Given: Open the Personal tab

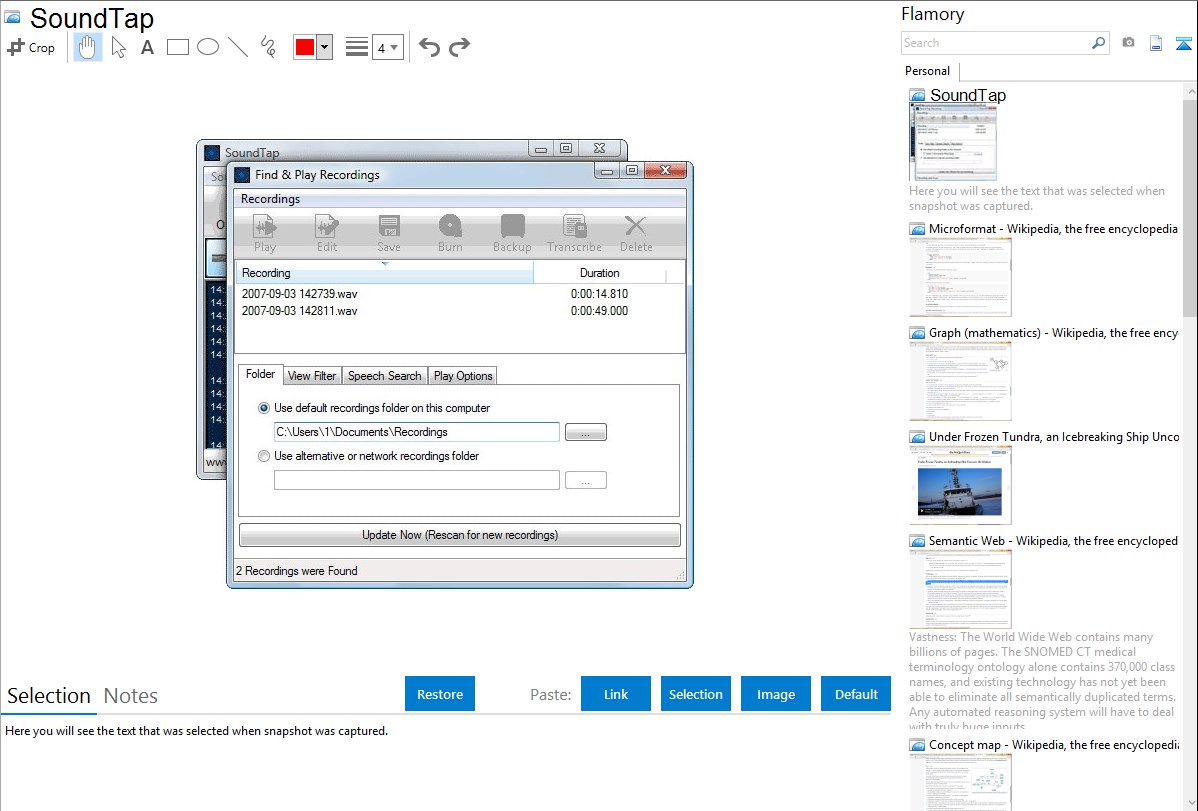Looking at the screenshot, I should point(928,71).
